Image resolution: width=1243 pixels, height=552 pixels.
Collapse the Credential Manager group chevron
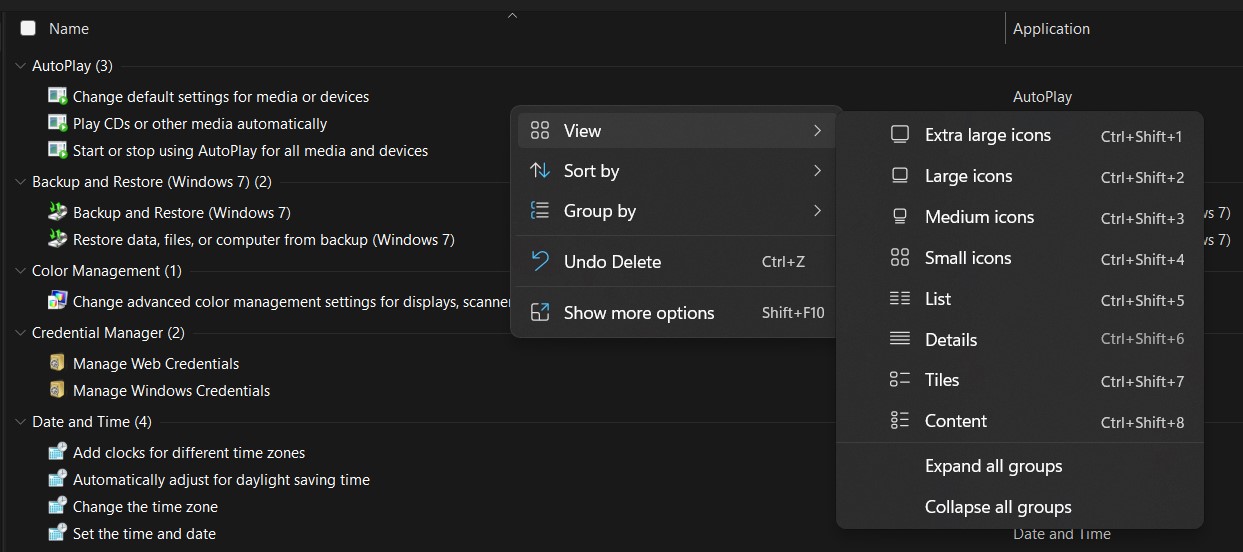(20, 332)
